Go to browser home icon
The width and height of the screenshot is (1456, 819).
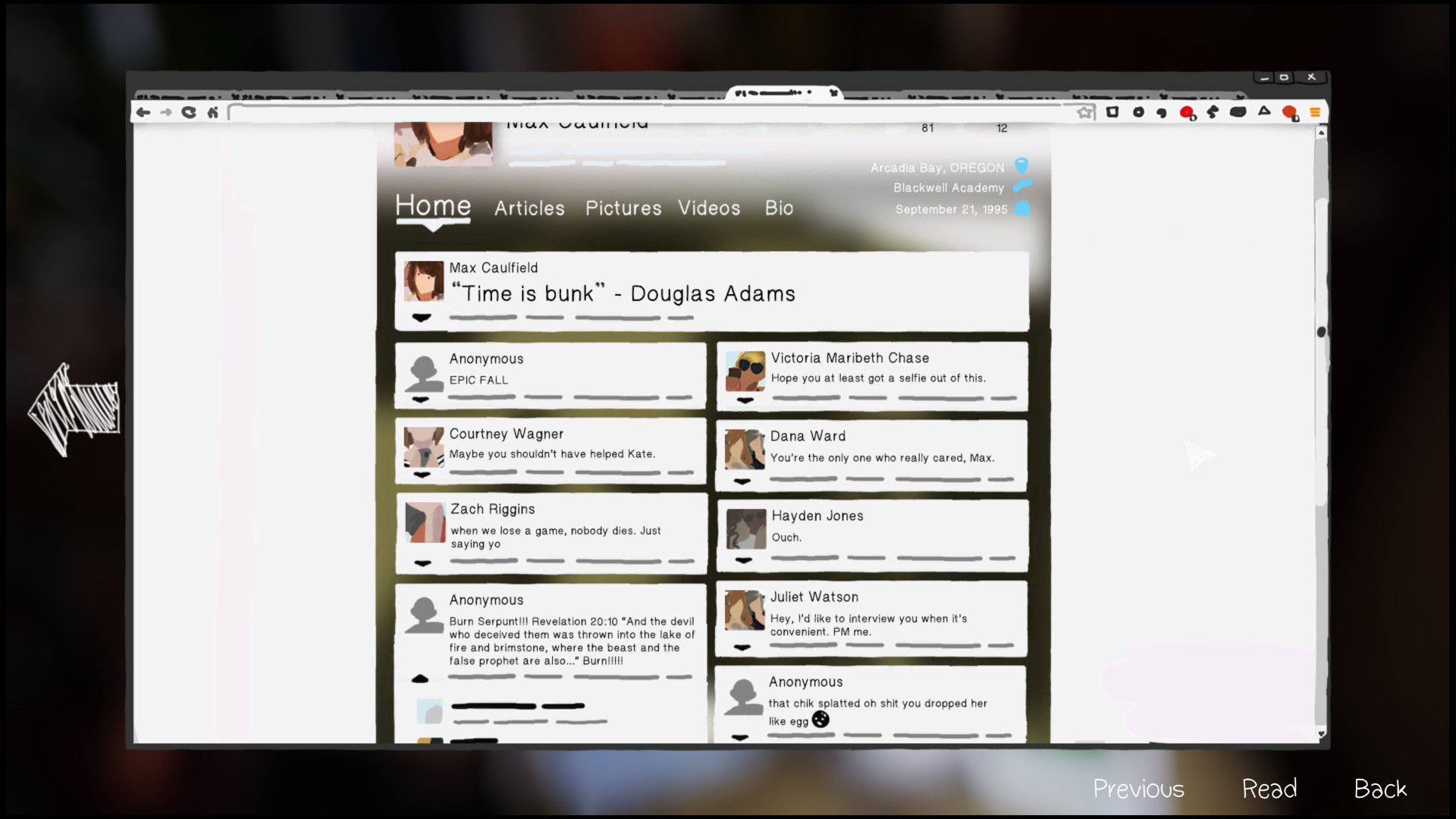[213, 112]
